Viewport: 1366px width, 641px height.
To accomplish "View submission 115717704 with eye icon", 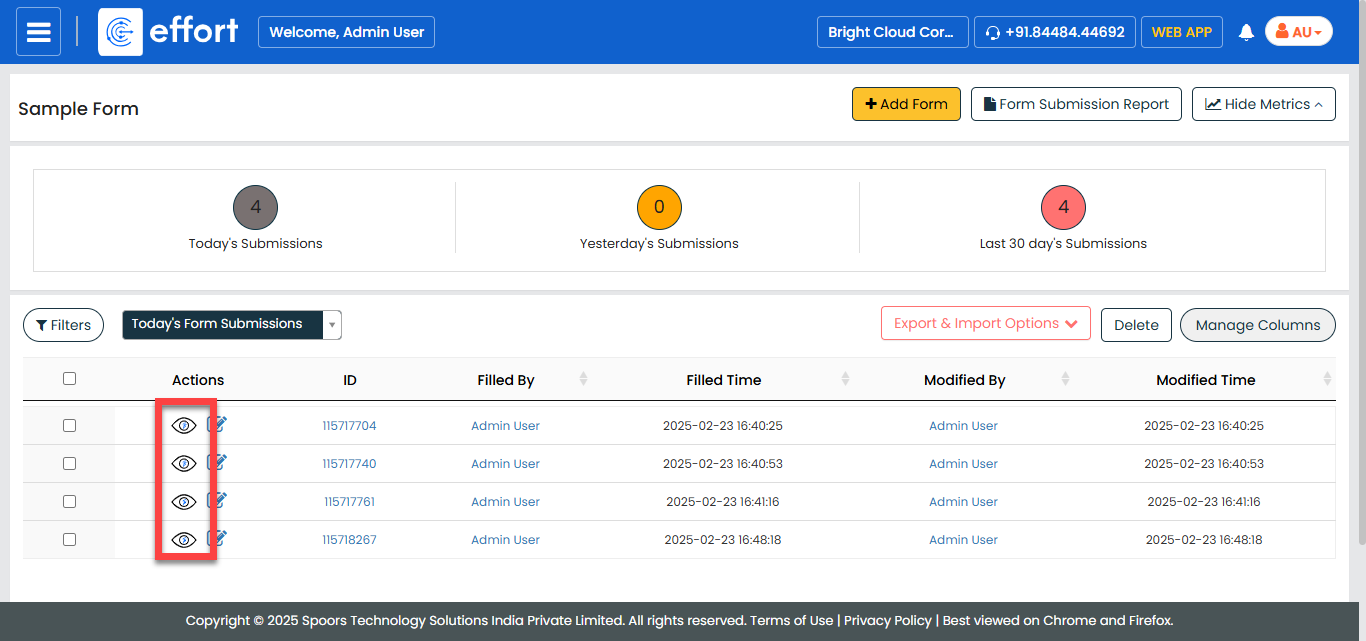I will (x=183, y=426).
